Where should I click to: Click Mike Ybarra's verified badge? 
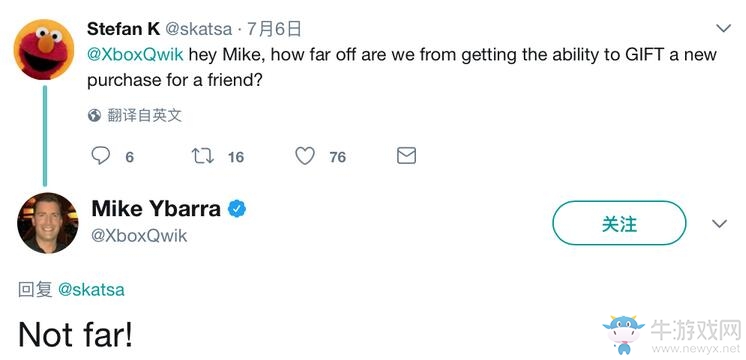236,209
